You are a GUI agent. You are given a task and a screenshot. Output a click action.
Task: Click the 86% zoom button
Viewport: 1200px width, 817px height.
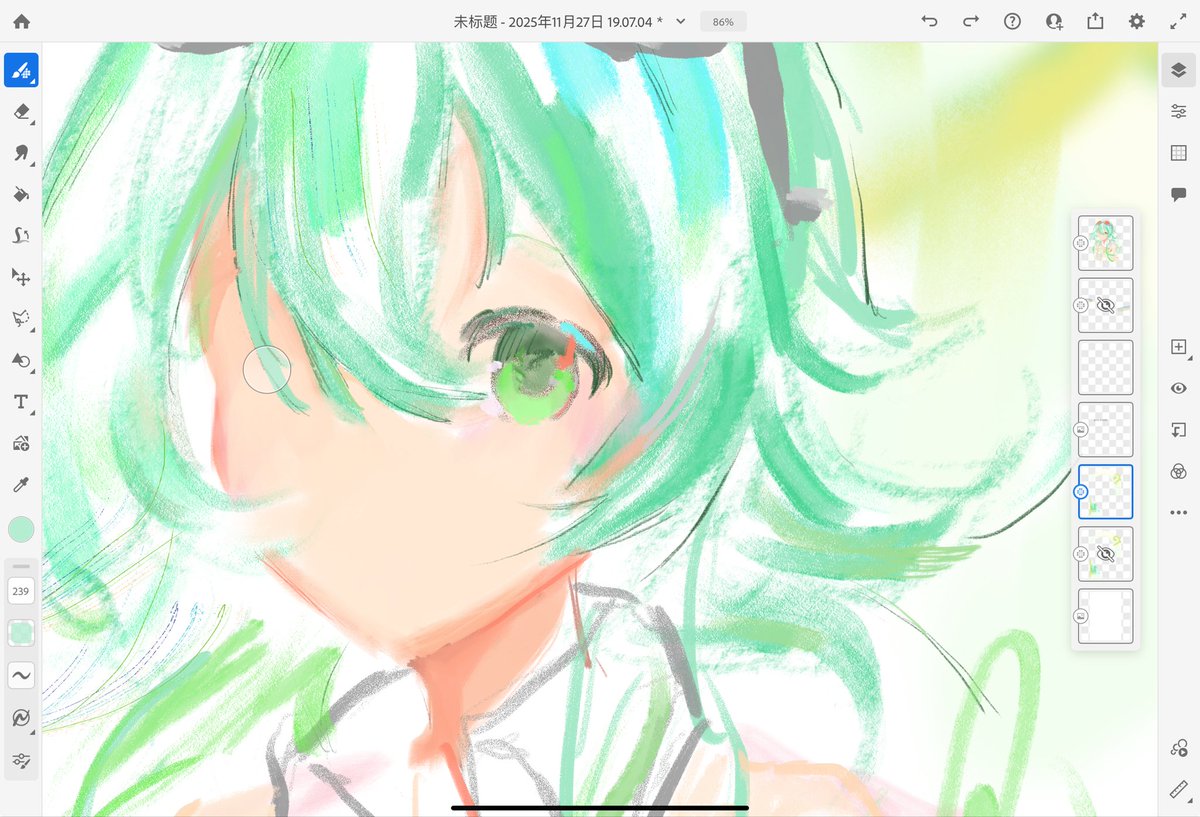pos(722,20)
